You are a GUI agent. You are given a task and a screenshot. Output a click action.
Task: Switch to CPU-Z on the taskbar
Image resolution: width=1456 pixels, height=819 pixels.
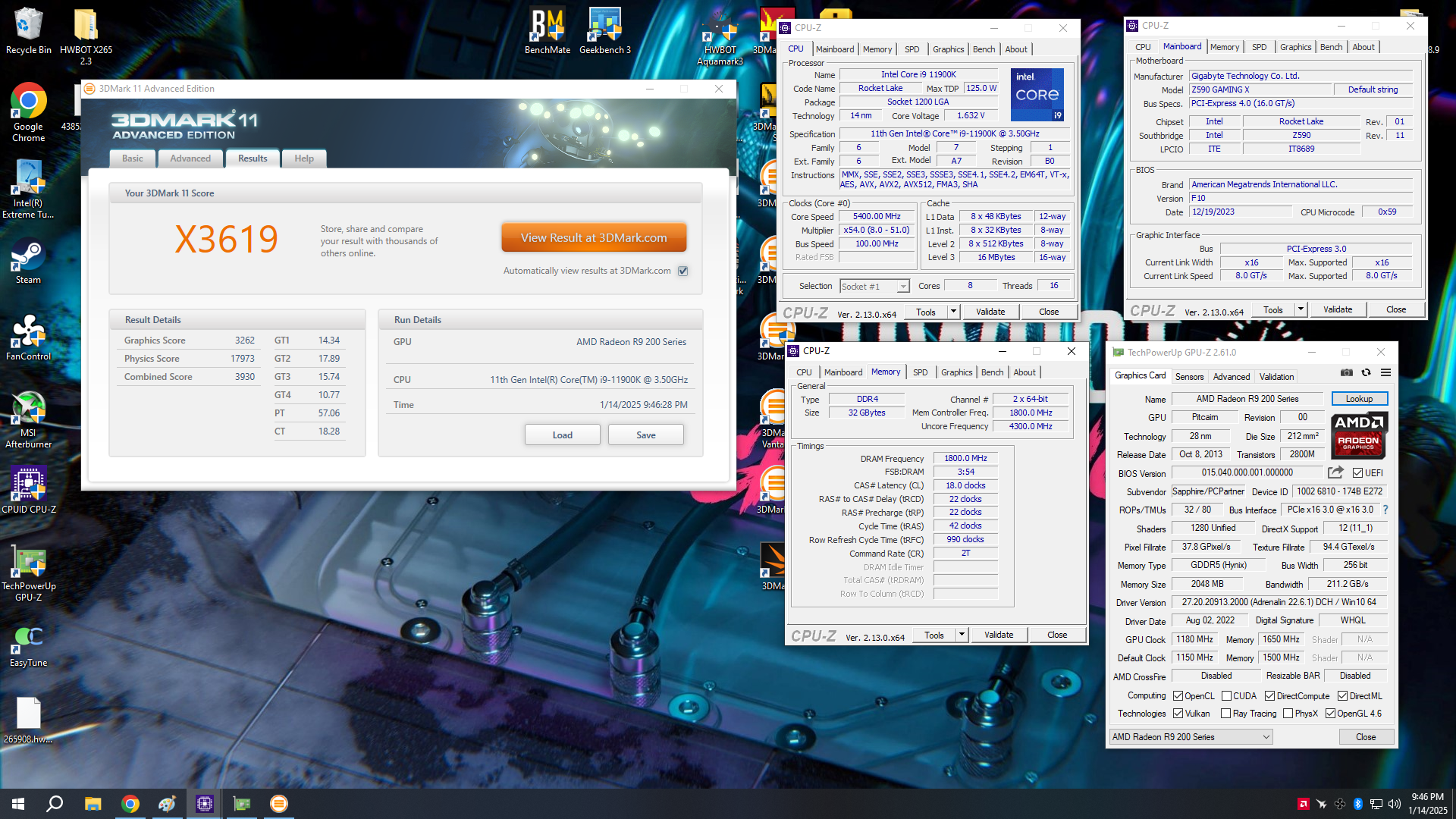[205, 804]
